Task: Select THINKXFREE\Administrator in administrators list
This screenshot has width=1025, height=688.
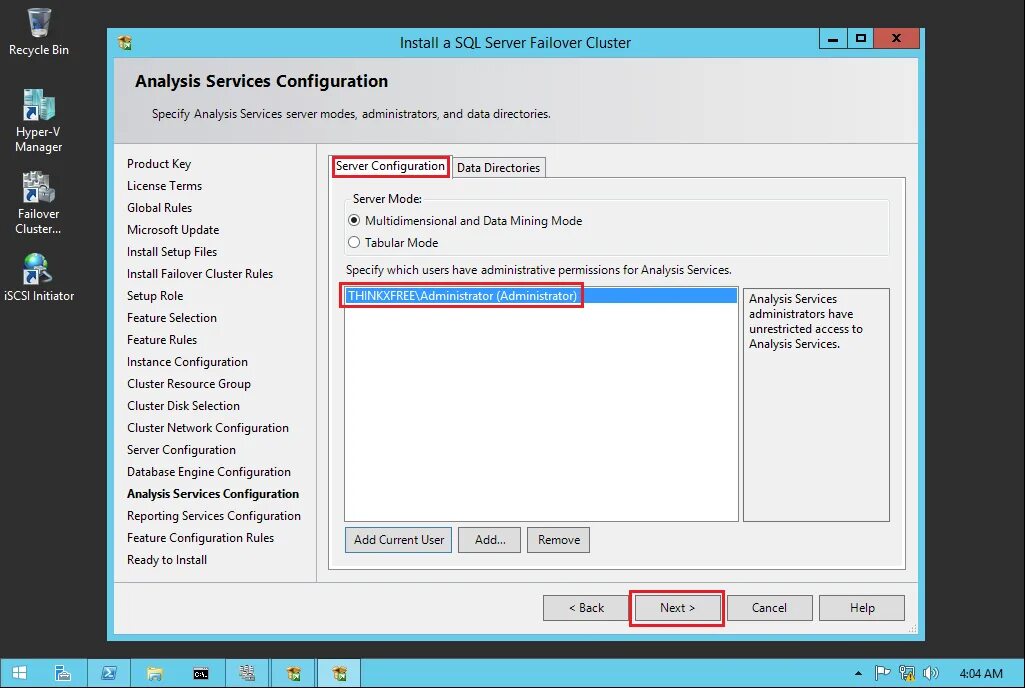Action: pyautogui.click(x=541, y=296)
